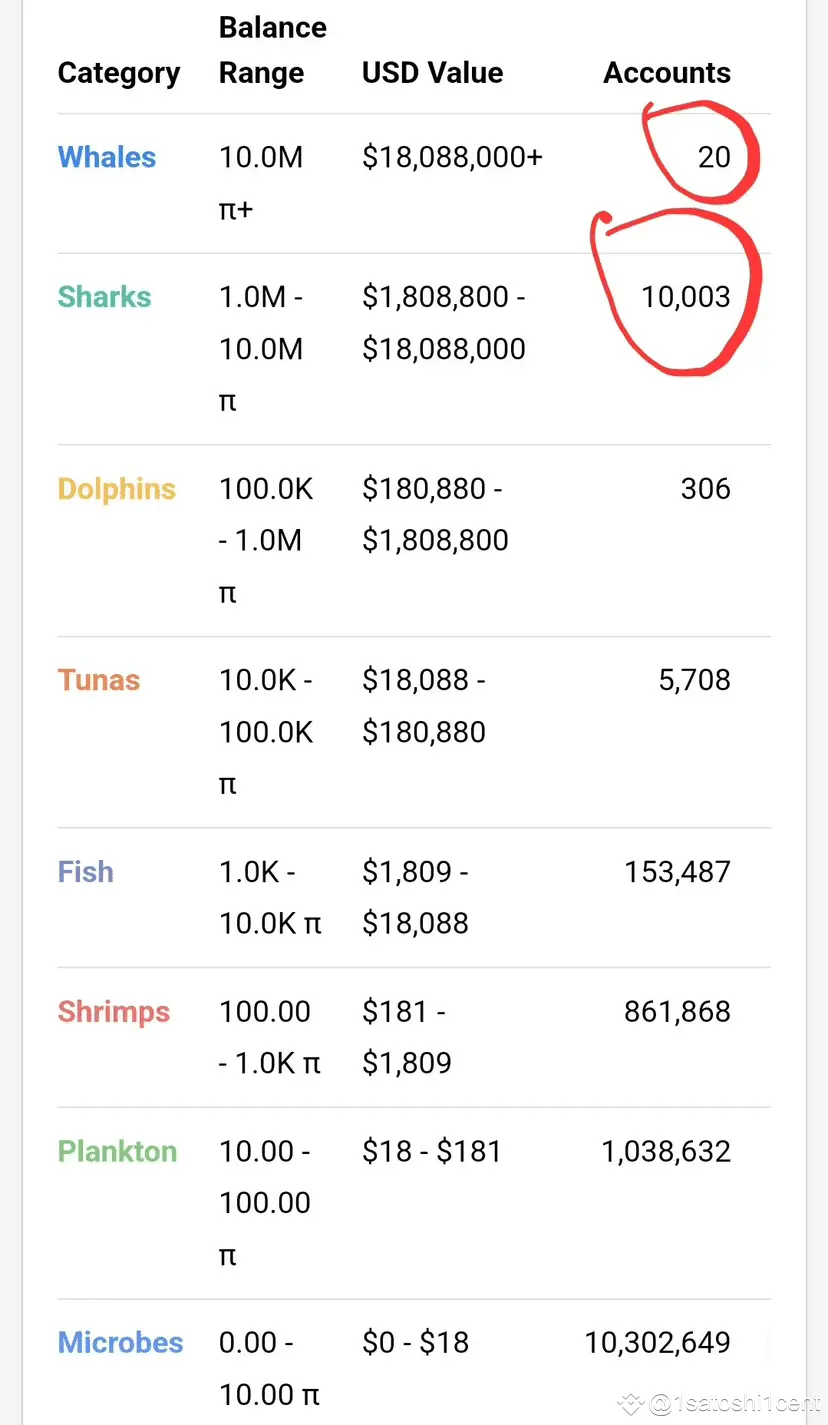The height and width of the screenshot is (1425, 828).
Task: Select the Microbes account count 10,302,649
Action: [657, 1342]
